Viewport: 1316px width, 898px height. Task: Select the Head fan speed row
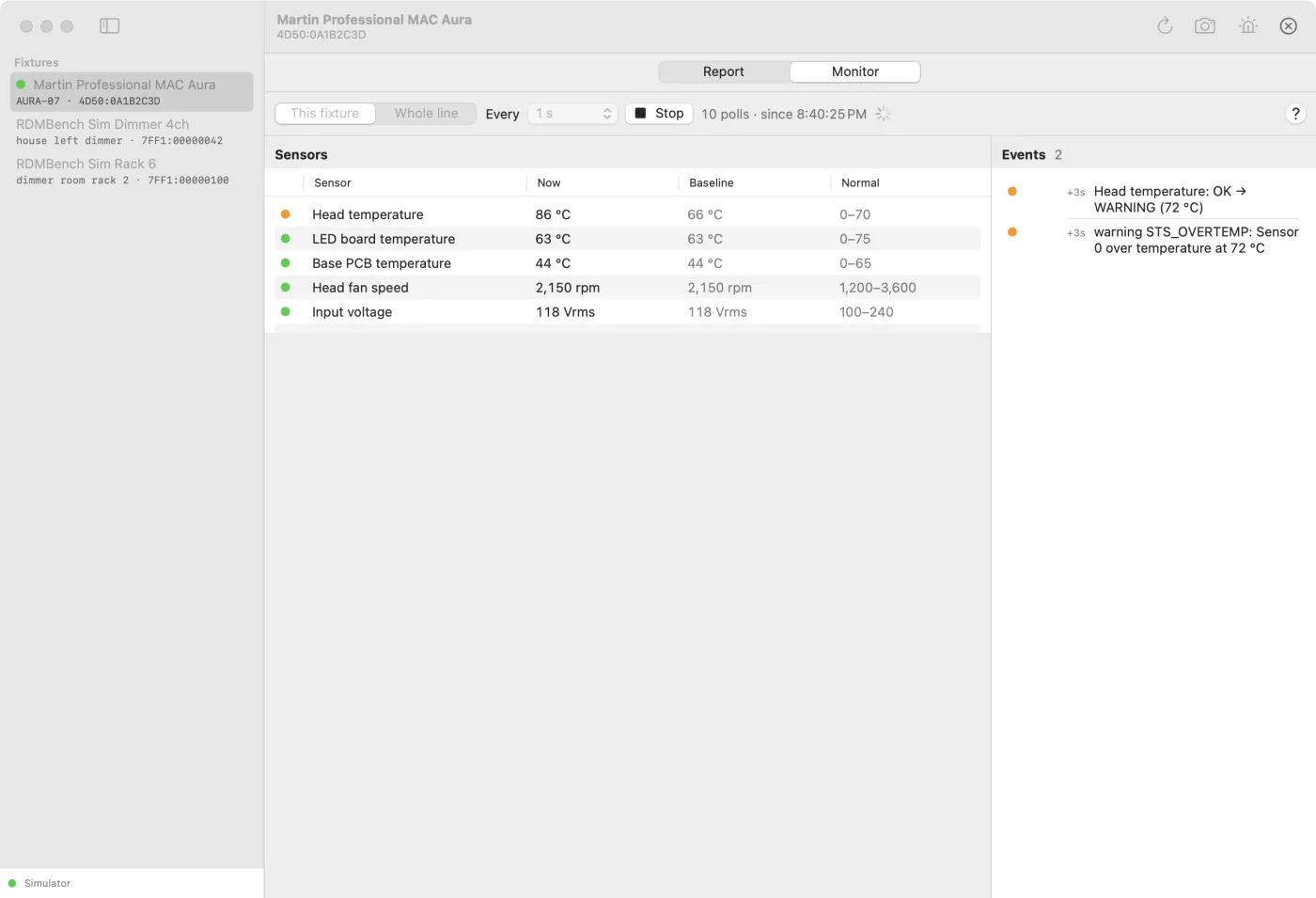pyautogui.click(x=628, y=288)
